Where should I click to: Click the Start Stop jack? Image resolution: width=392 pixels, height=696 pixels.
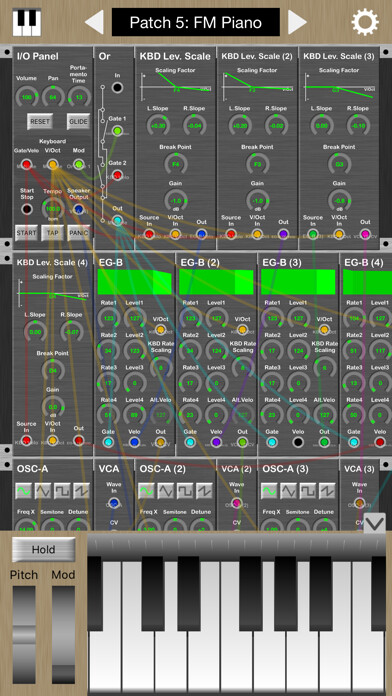(x=27, y=209)
